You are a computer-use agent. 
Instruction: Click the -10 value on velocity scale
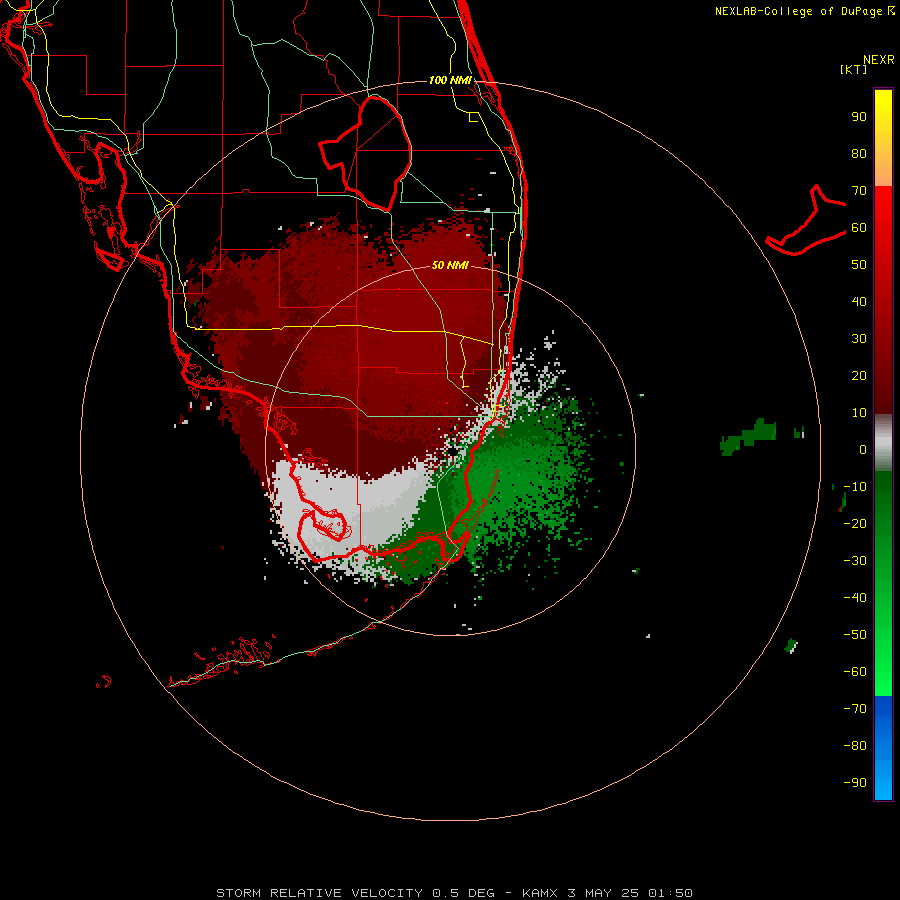point(855,487)
